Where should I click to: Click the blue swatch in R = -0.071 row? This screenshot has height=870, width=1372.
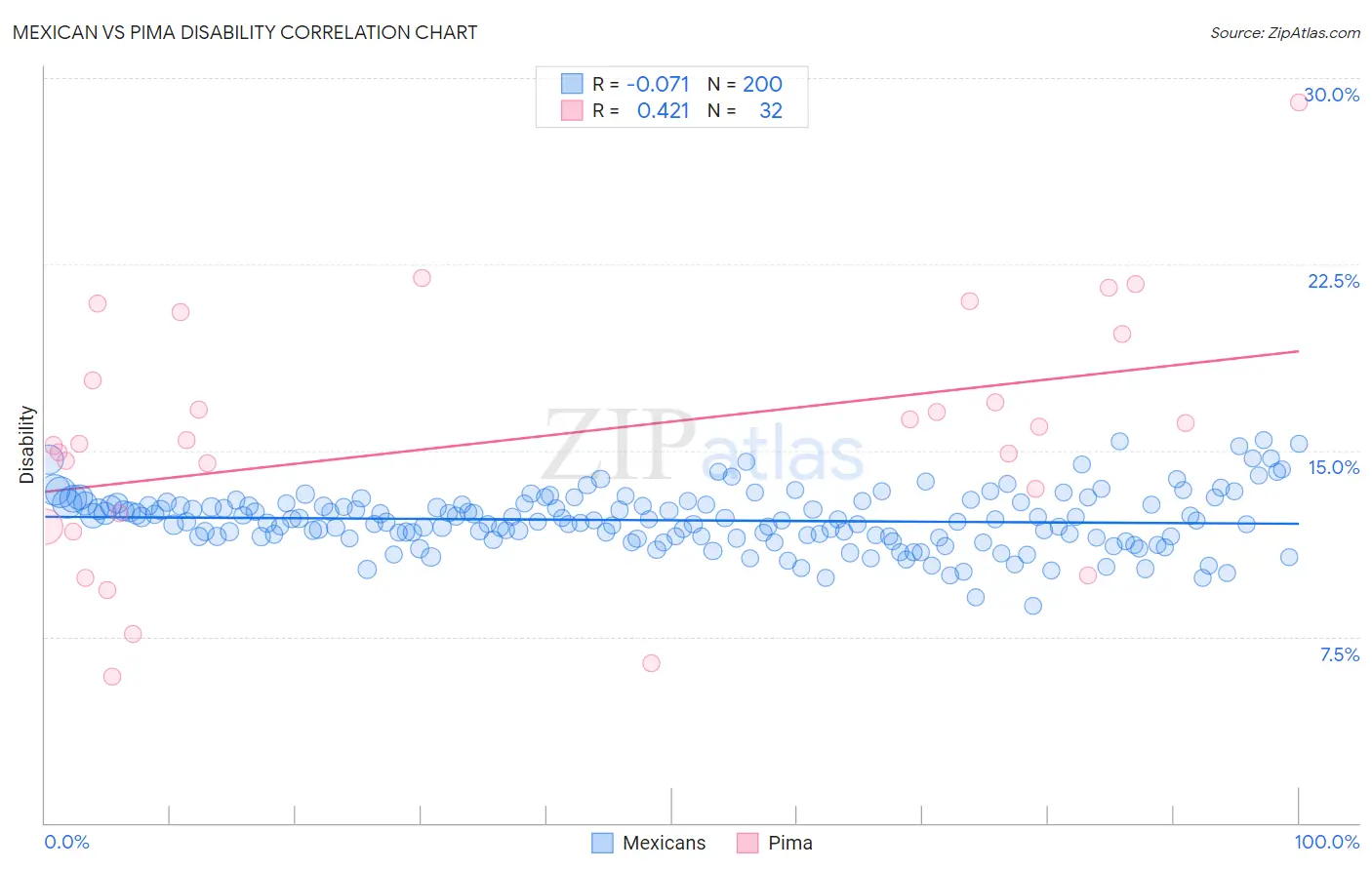[572, 84]
